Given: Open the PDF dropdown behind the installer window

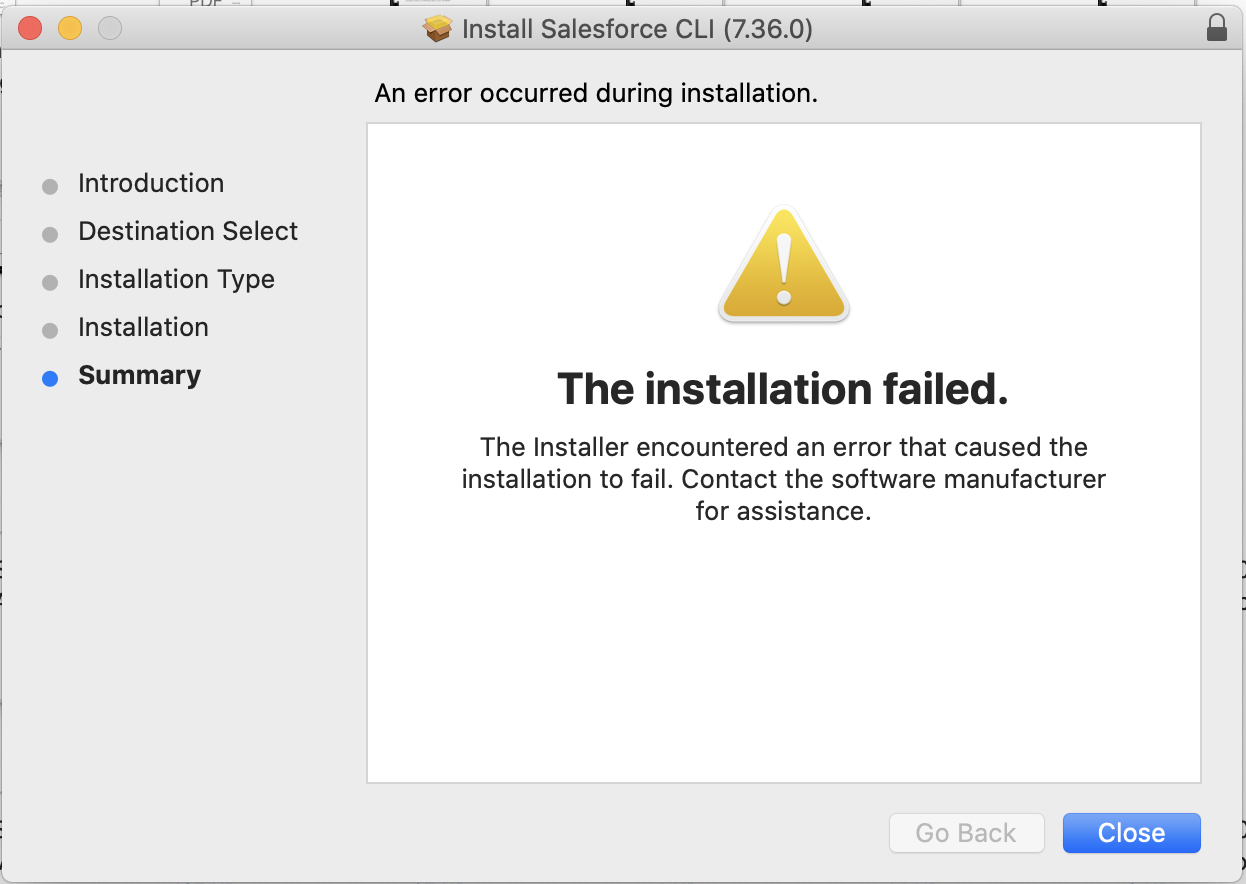Looking at the screenshot, I should click(208, 5).
